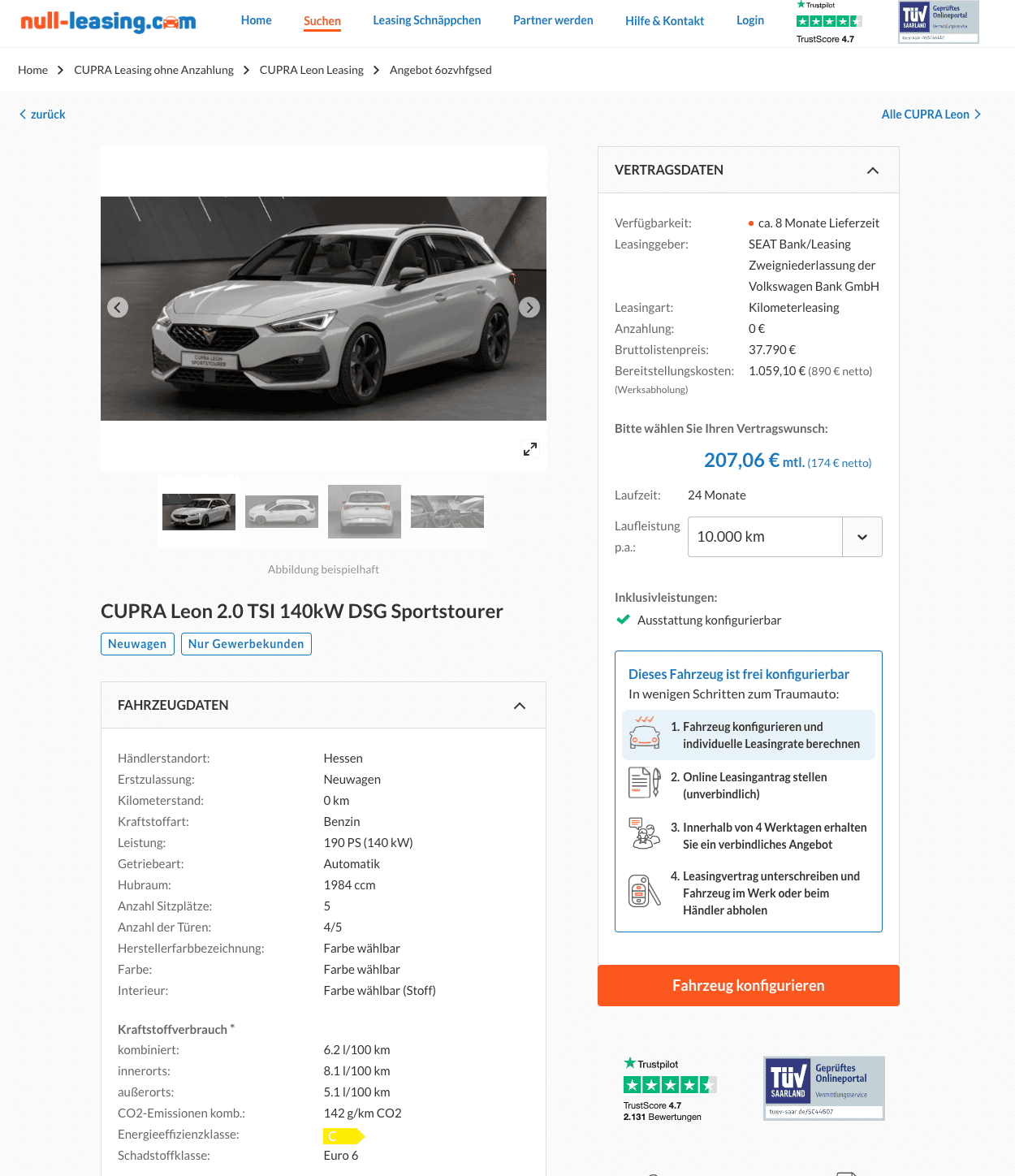1015x1176 pixels.
Task: Collapse the FAHRZEUGDATEN section
Action: [x=520, y=706]
